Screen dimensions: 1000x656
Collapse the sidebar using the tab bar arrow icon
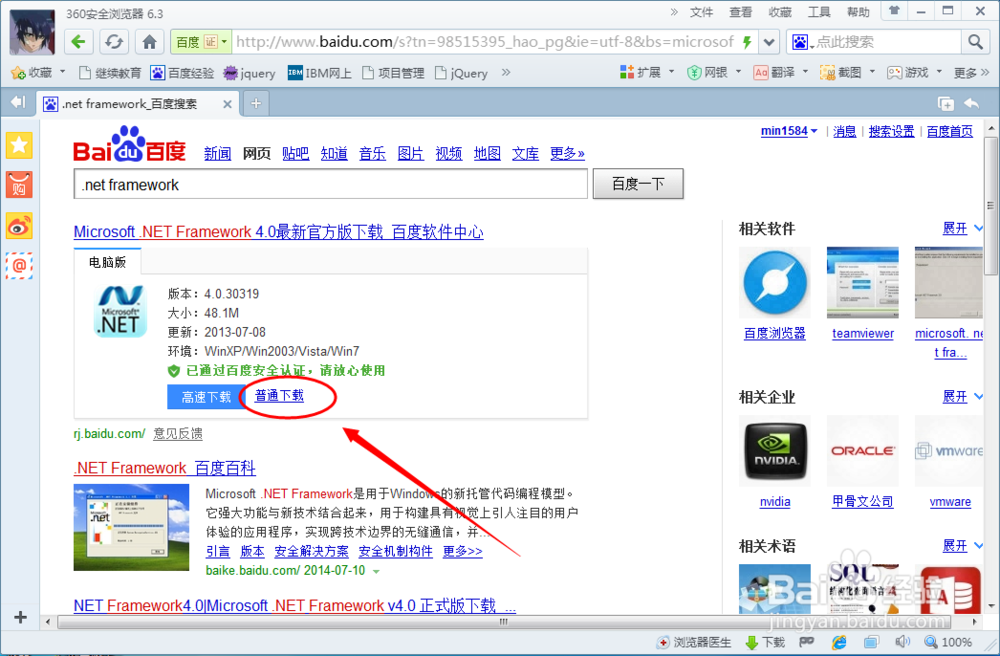click(x=18, y=102)
